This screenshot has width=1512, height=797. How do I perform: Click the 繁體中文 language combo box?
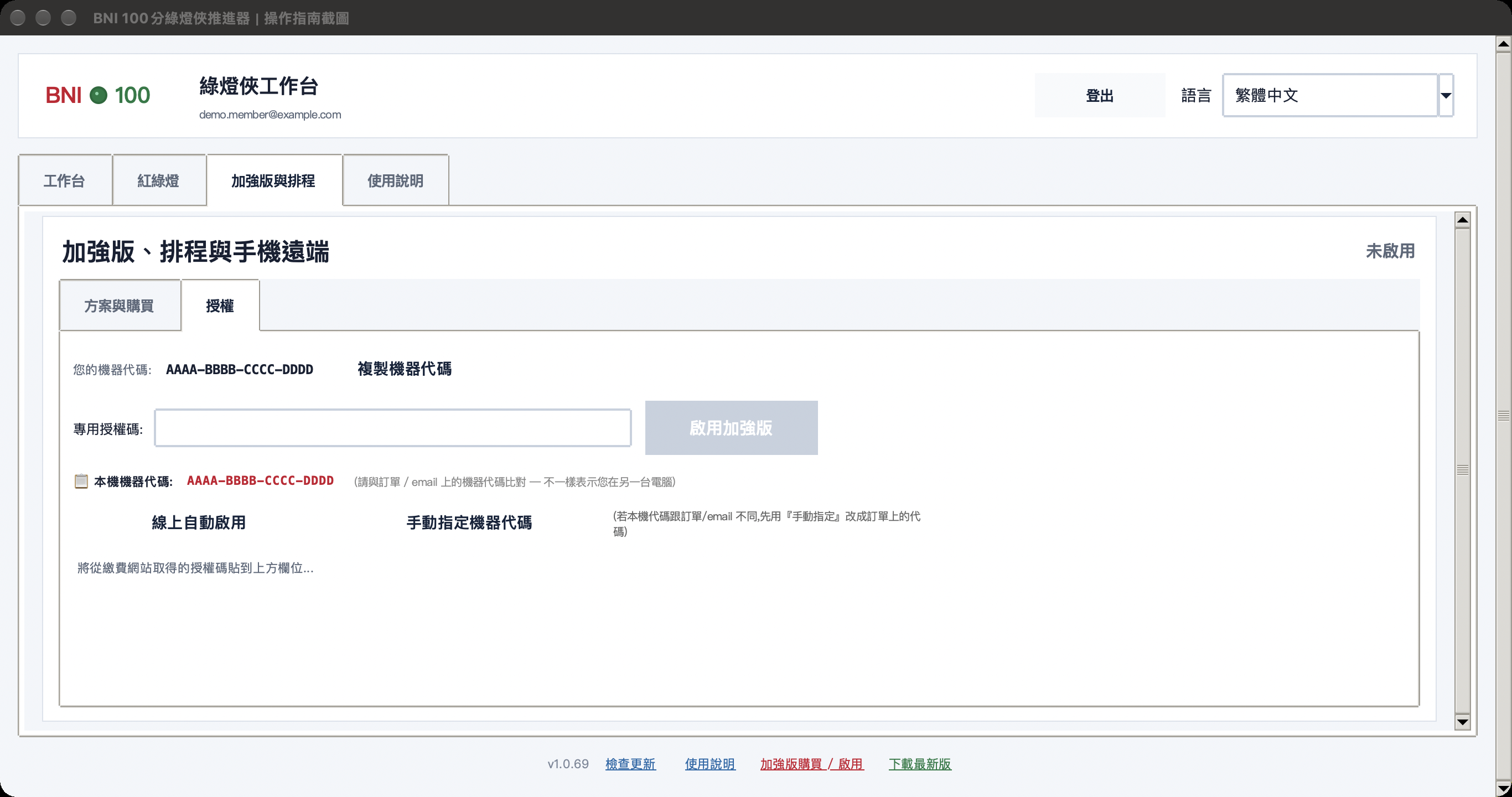tap(1330, 95)
